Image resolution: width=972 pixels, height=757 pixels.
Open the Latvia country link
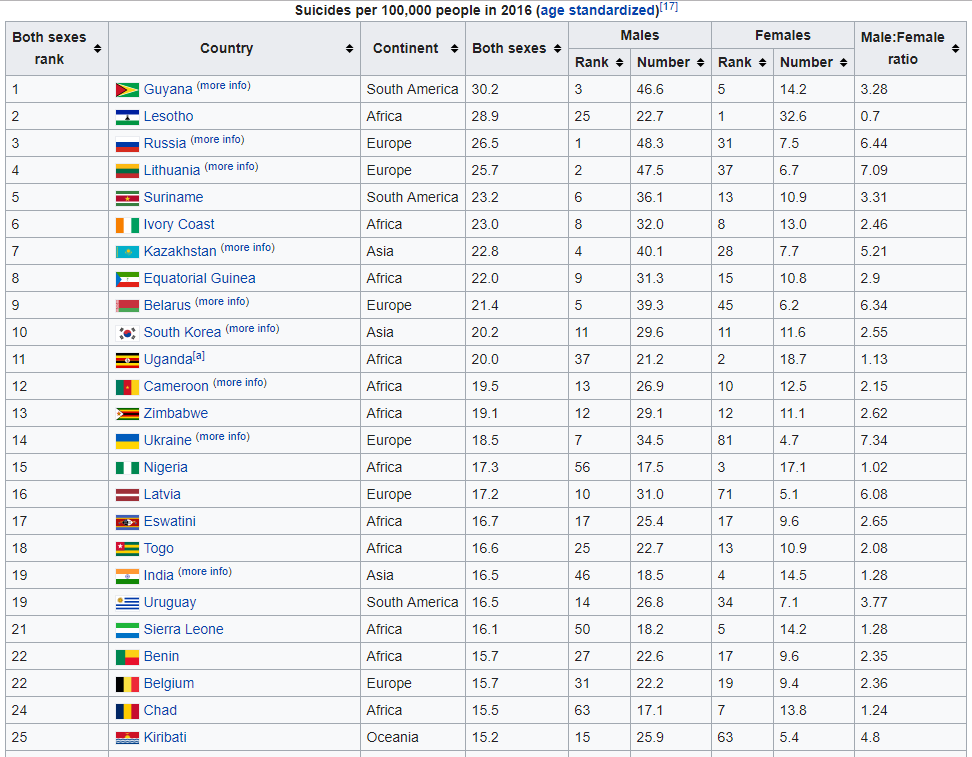pos(162,494)
